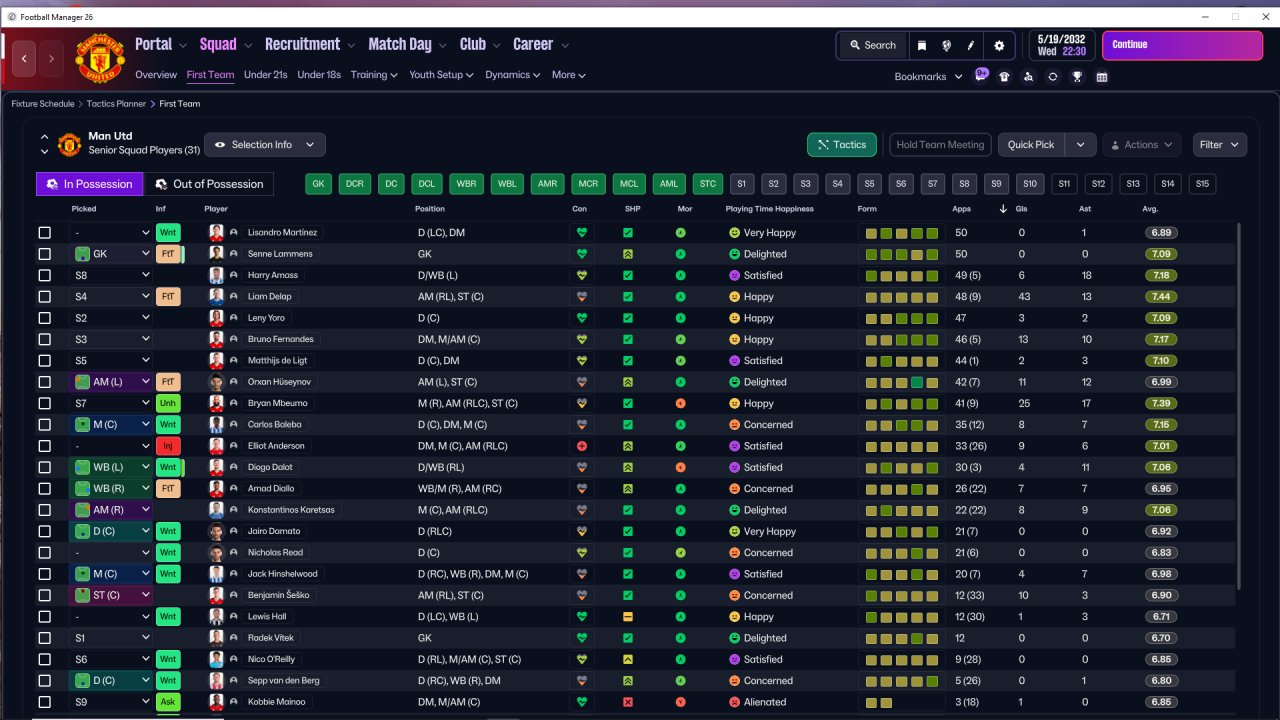1280x720 pixels.
Task: Click the Quick Pick button
Action: point(1031,145)
